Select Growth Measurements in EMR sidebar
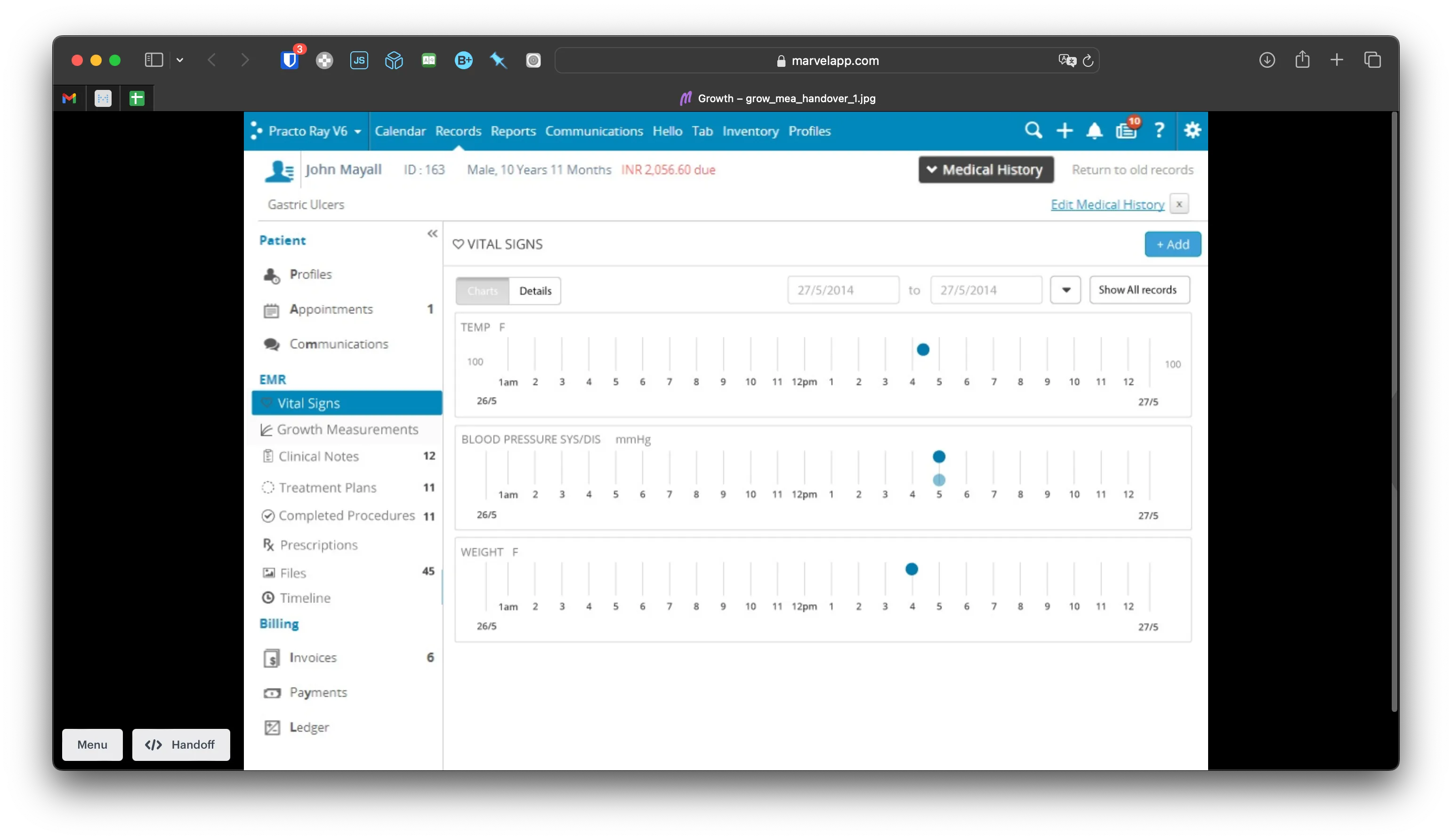The height and width of the screenshot is (840, 1452). 347,429
